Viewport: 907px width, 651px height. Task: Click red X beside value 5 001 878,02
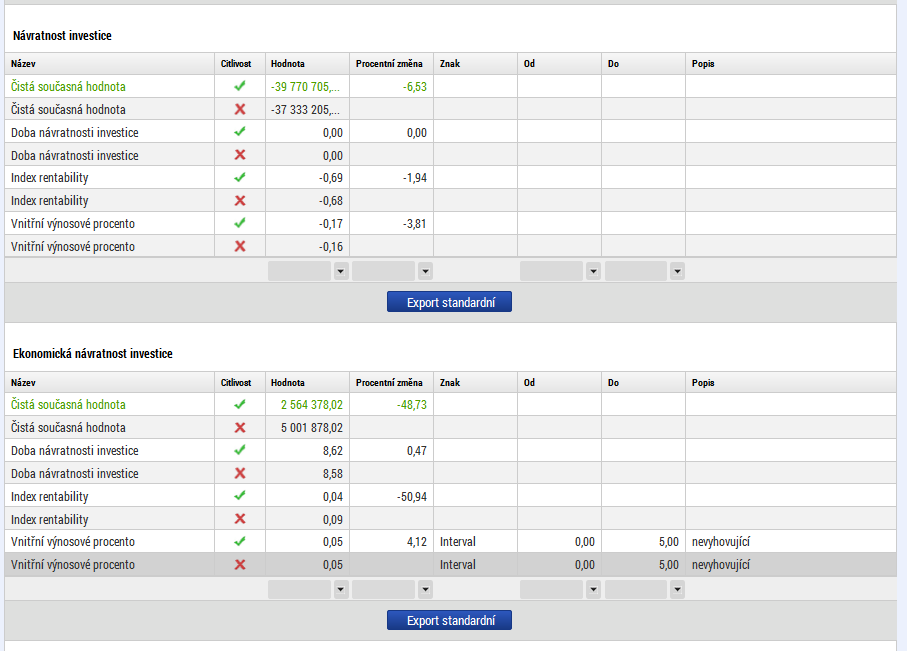click(239, 427)
